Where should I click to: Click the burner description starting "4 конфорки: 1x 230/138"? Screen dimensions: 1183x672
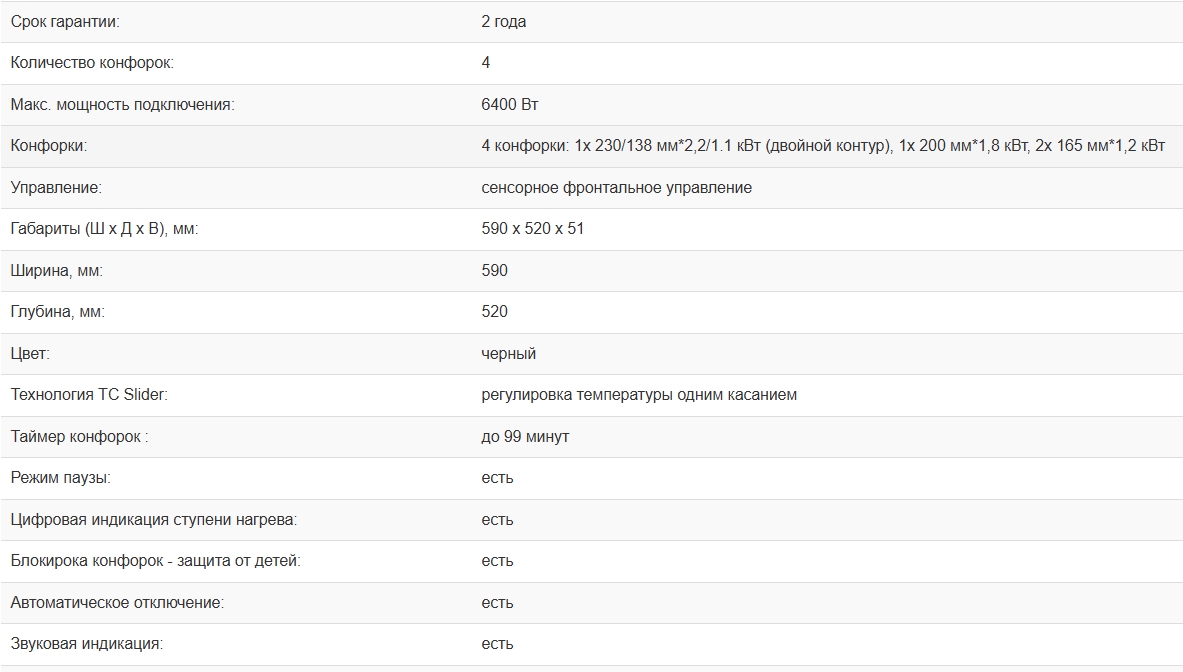(x=822, y=146)
